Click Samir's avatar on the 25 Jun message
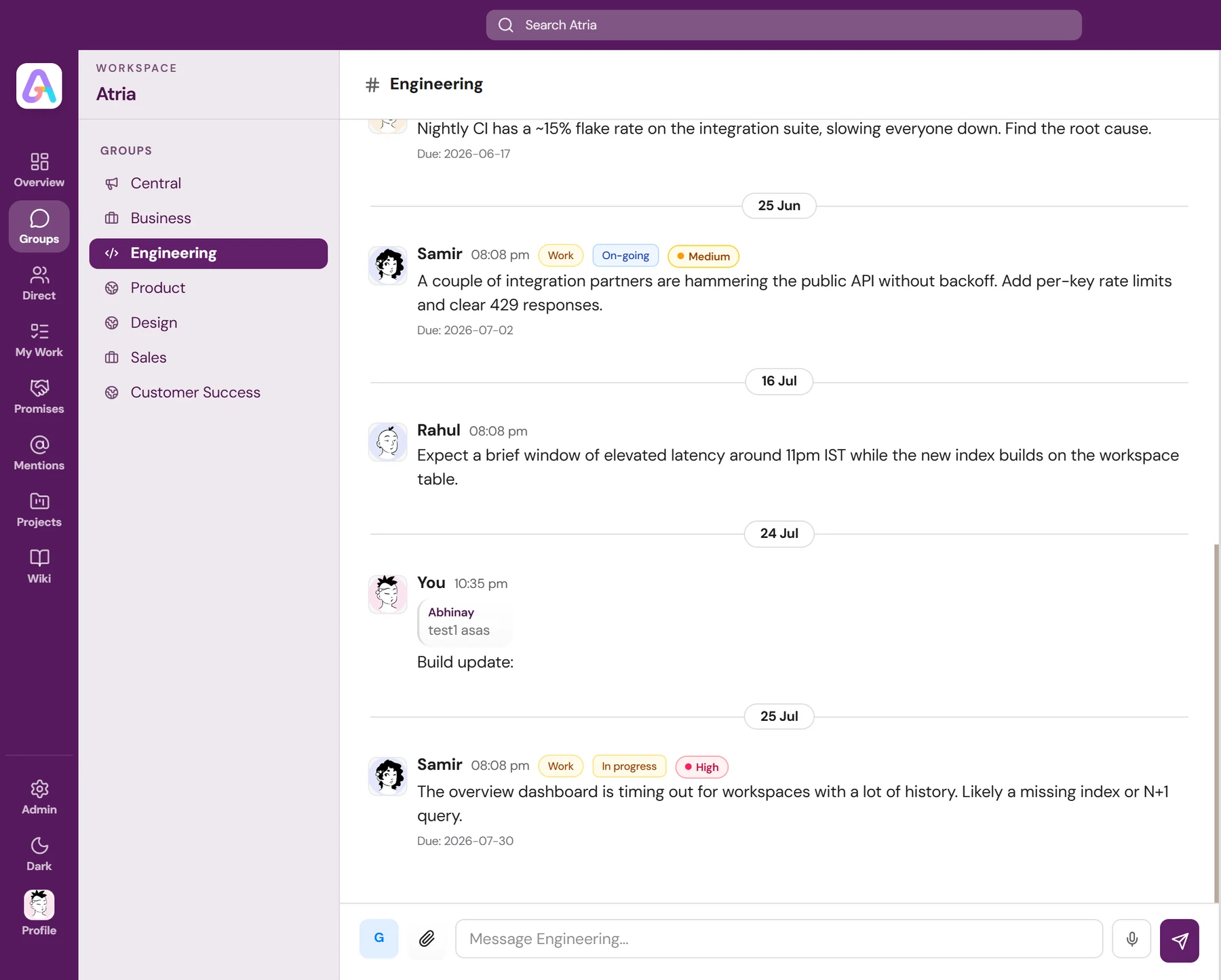 click(x=387, y=265)
